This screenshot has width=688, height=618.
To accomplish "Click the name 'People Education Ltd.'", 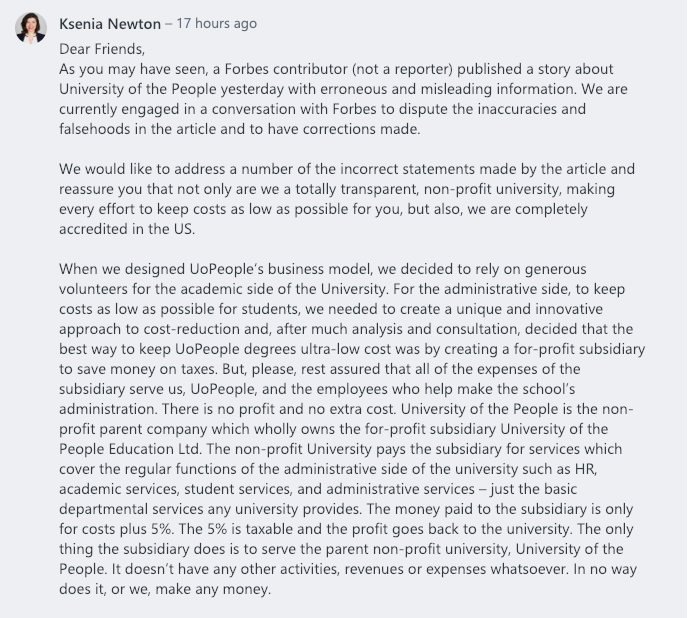I will pos(131,449).
